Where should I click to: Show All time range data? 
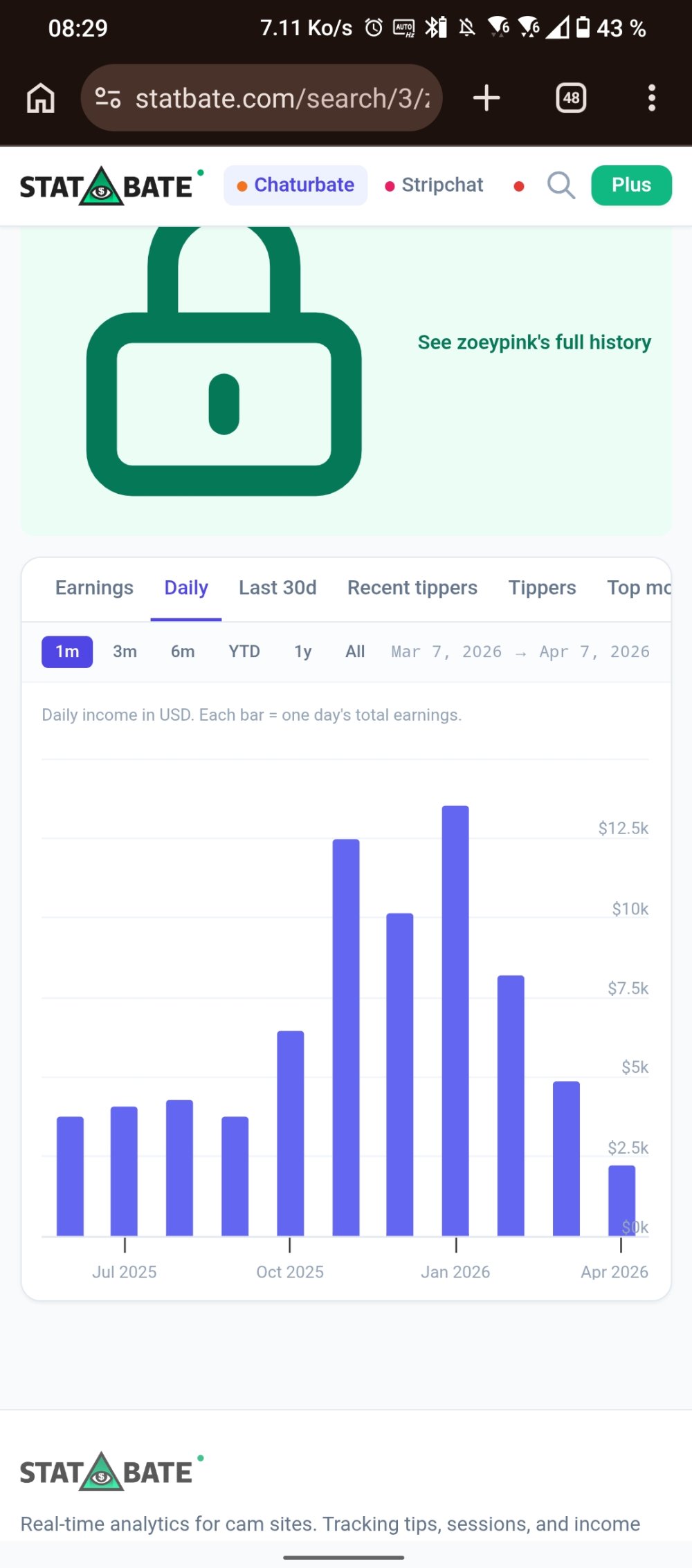click(355, 652)
